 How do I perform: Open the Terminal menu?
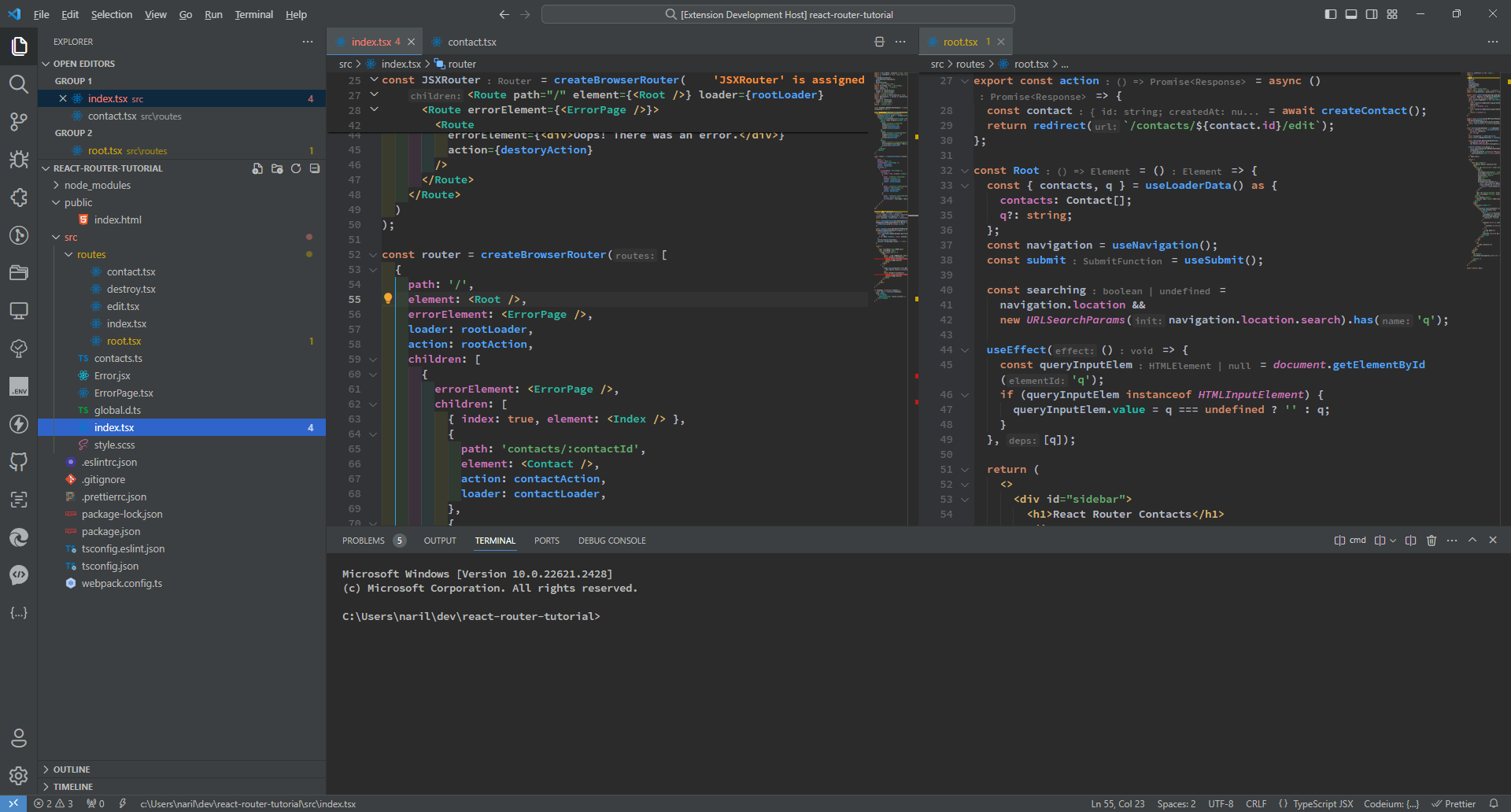click(x=253, y=14)
